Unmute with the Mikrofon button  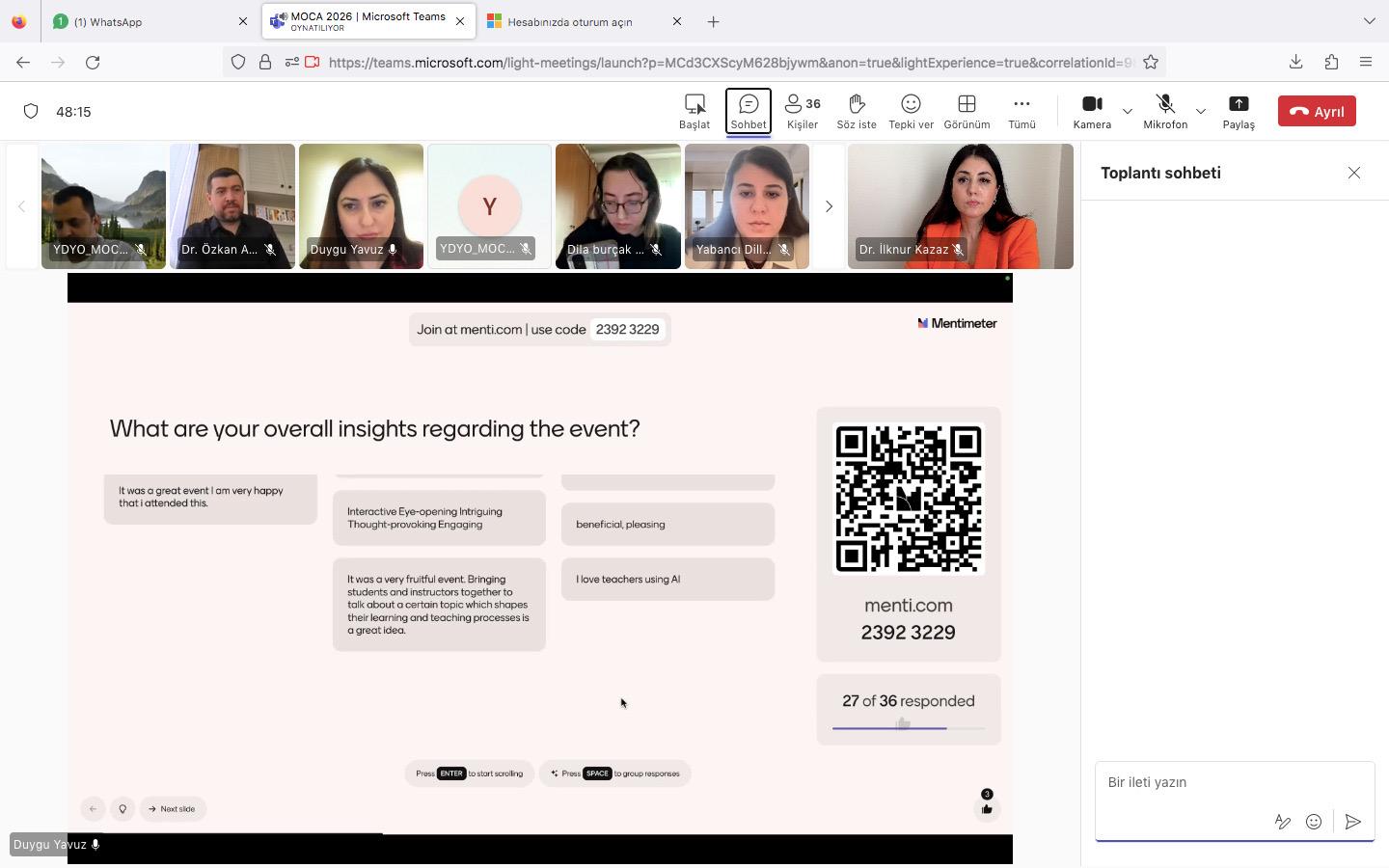[1165, 111]
